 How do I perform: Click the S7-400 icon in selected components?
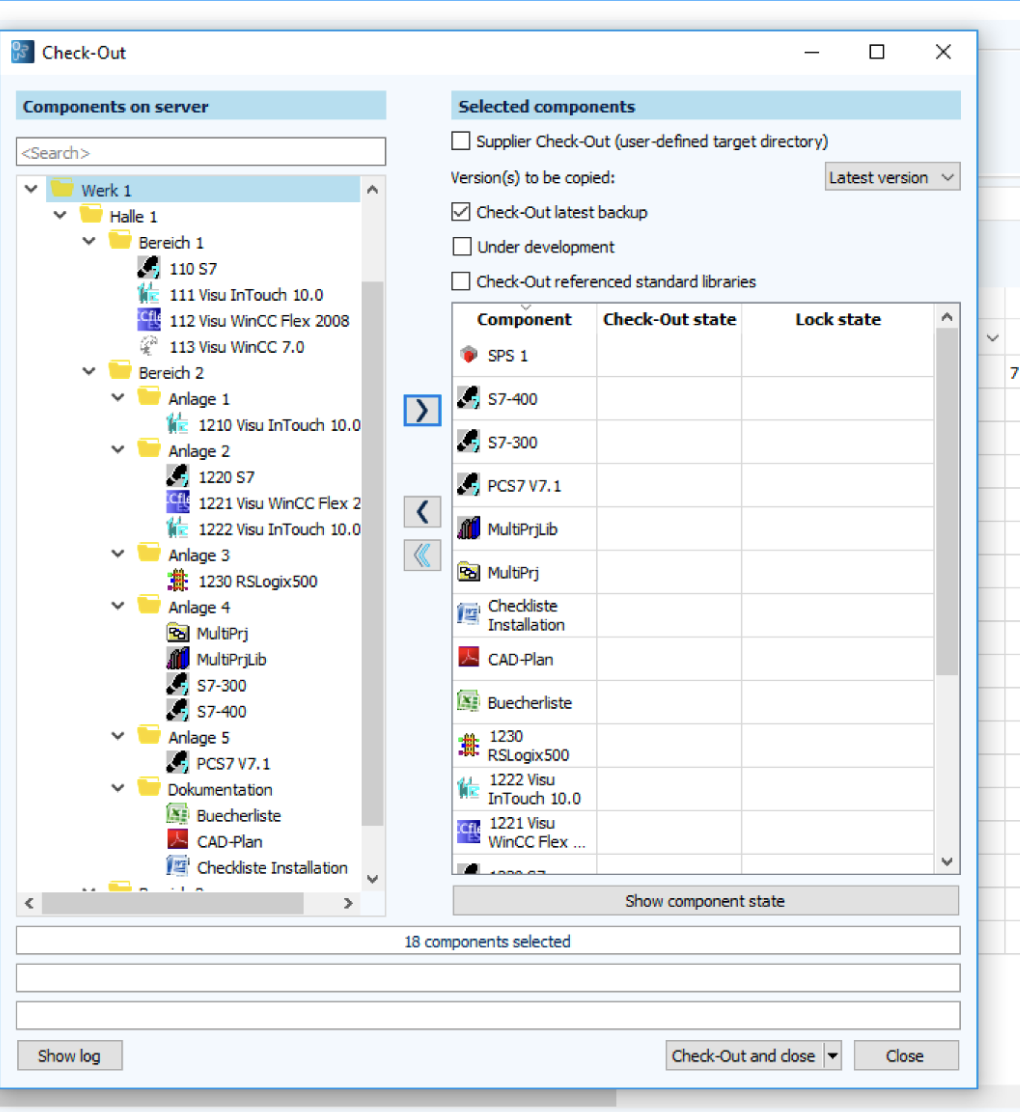468,399
